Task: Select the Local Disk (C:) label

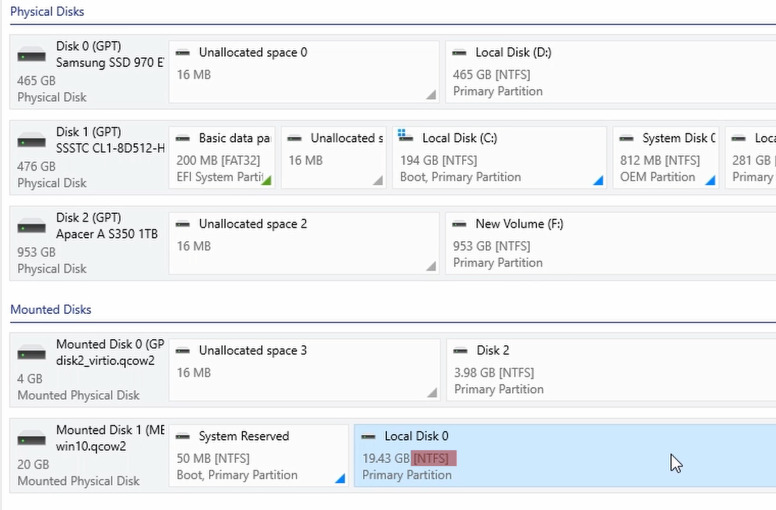Action: [x=460, y=138]
